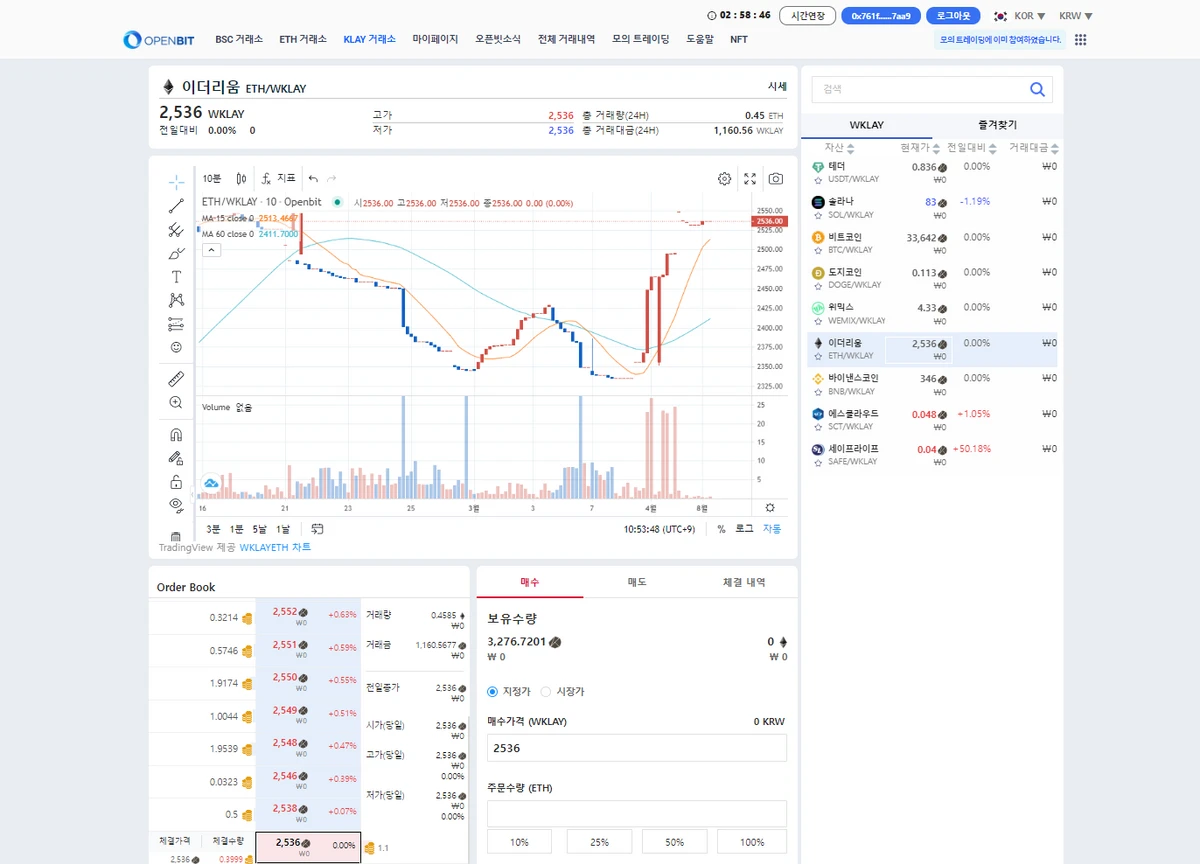Select the 지정가 limit order radio button

[493, 692]
